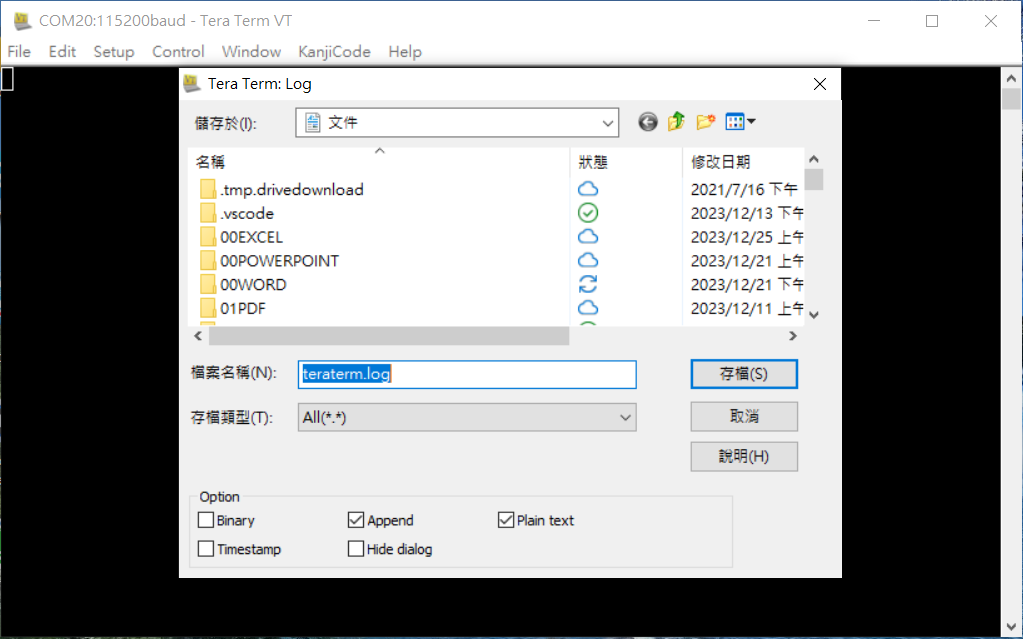Screen dimensions: 1023x639
Task: Sort file list by 名稱 column
Action: (x=378, y=162)
